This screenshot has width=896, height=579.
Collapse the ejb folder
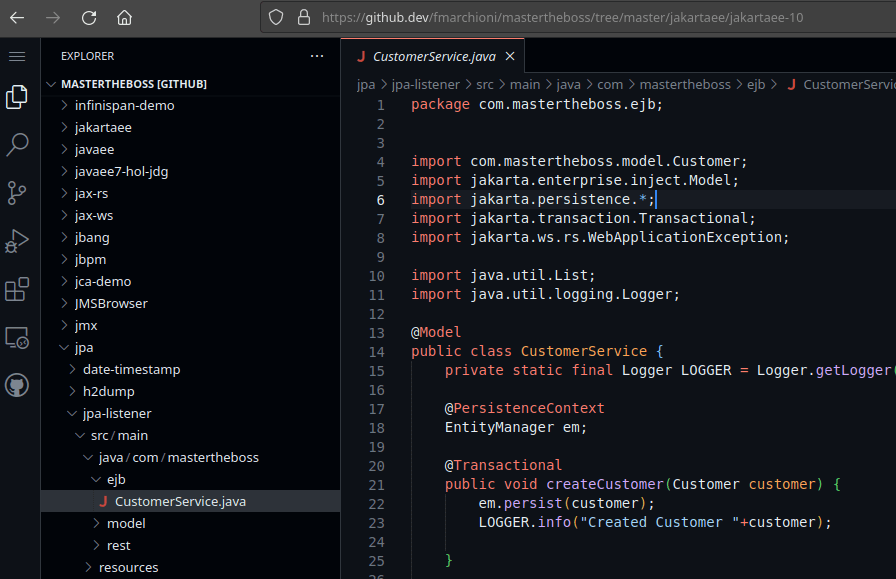pyautogui.click(x=191, y=480)
